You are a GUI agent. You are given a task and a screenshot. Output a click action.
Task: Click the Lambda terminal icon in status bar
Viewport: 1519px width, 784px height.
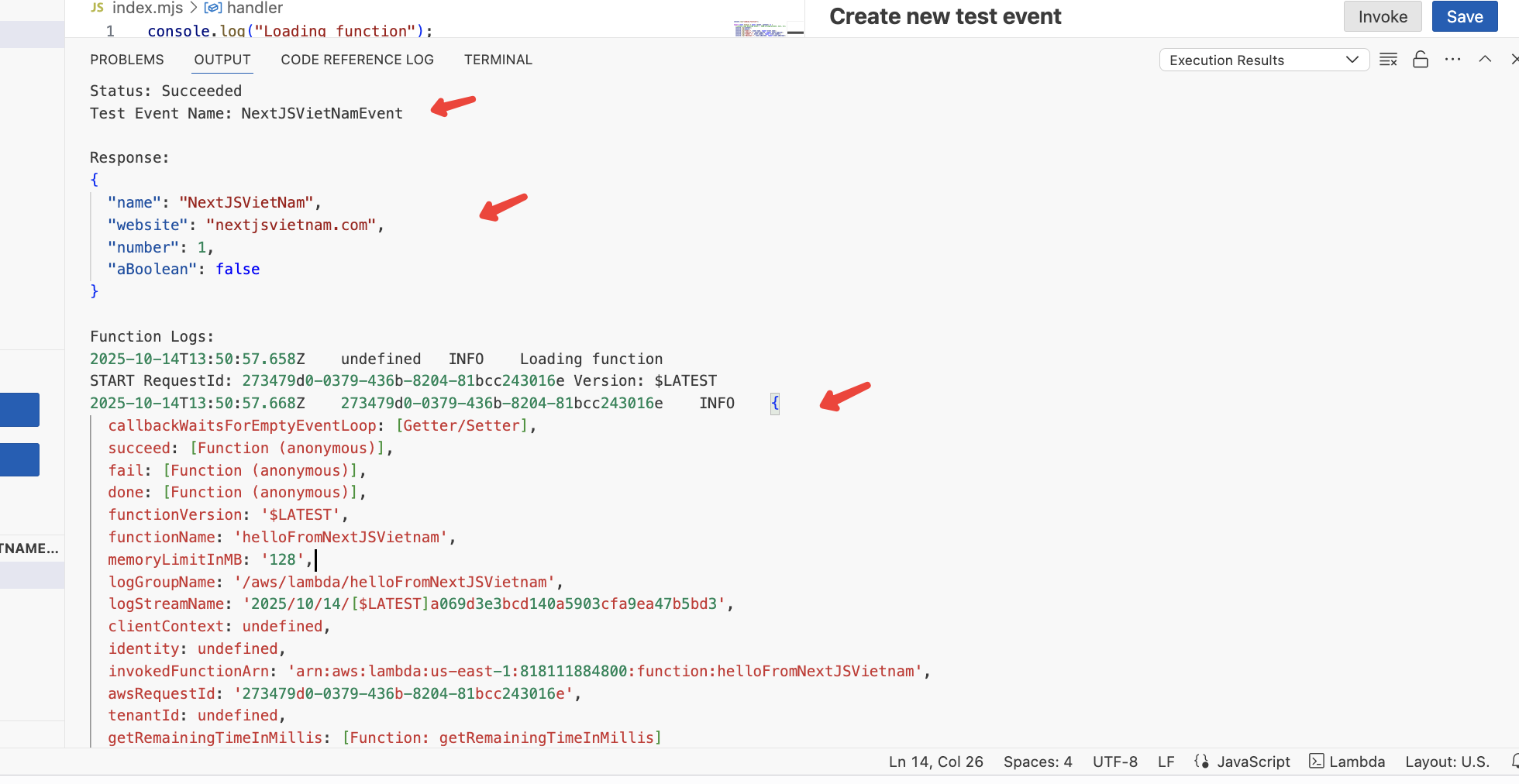click(x=1316, y=761)
